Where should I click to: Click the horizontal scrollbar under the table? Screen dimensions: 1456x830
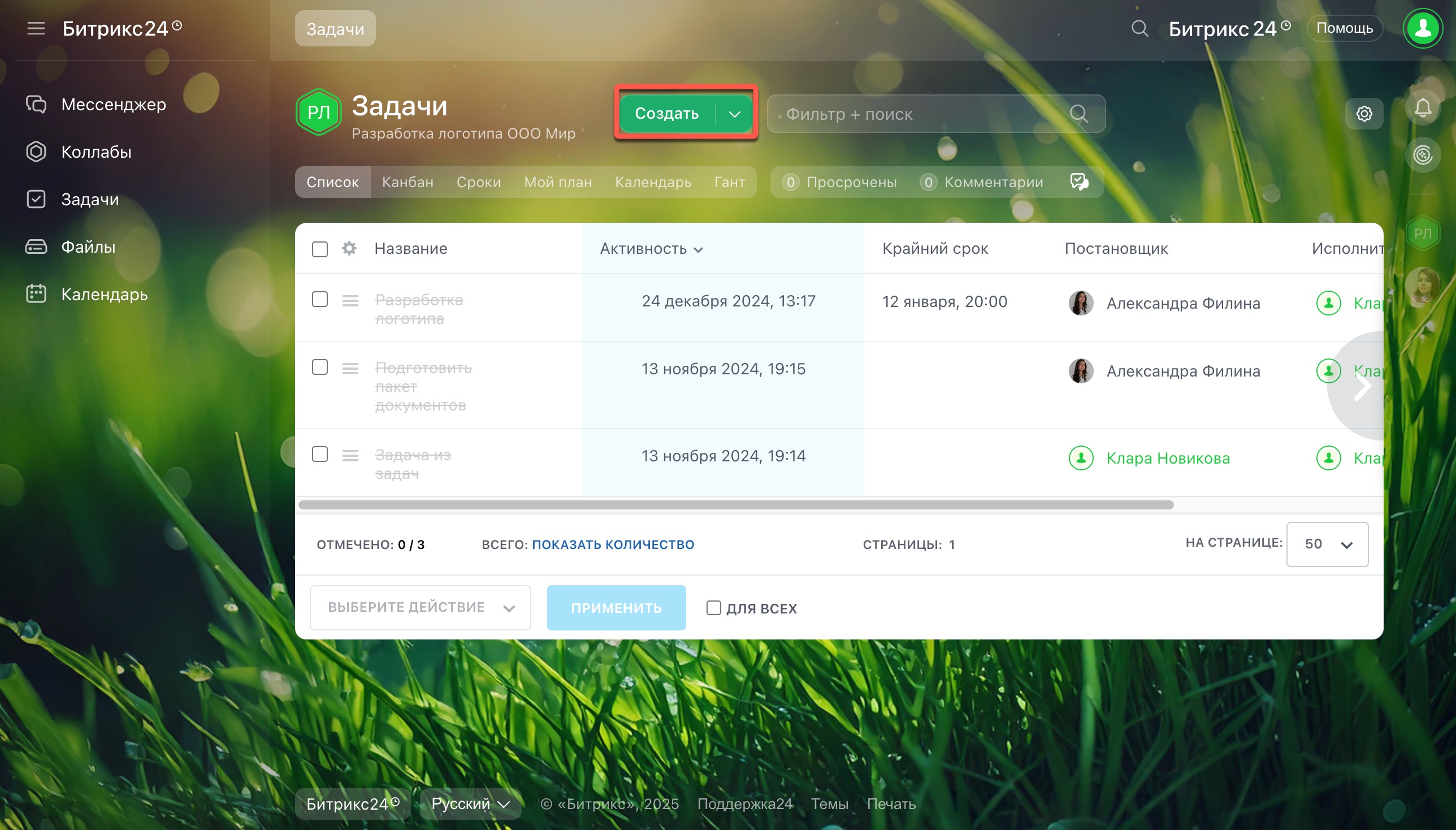(736, 504)
